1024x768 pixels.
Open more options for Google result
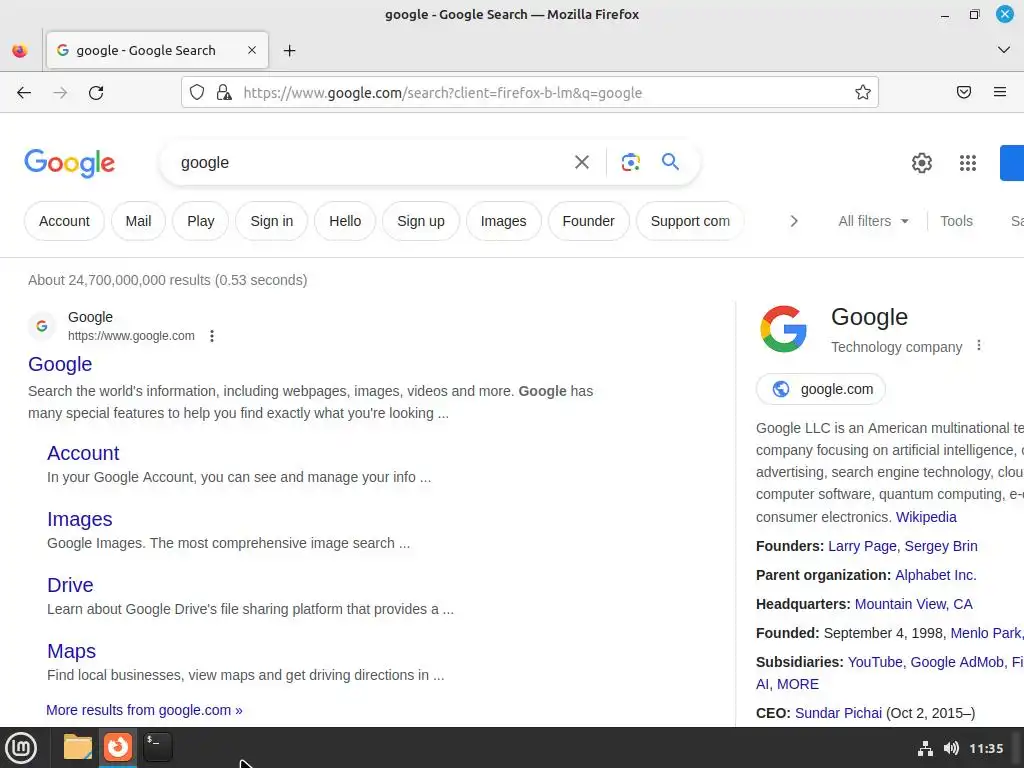coord(212,336)
